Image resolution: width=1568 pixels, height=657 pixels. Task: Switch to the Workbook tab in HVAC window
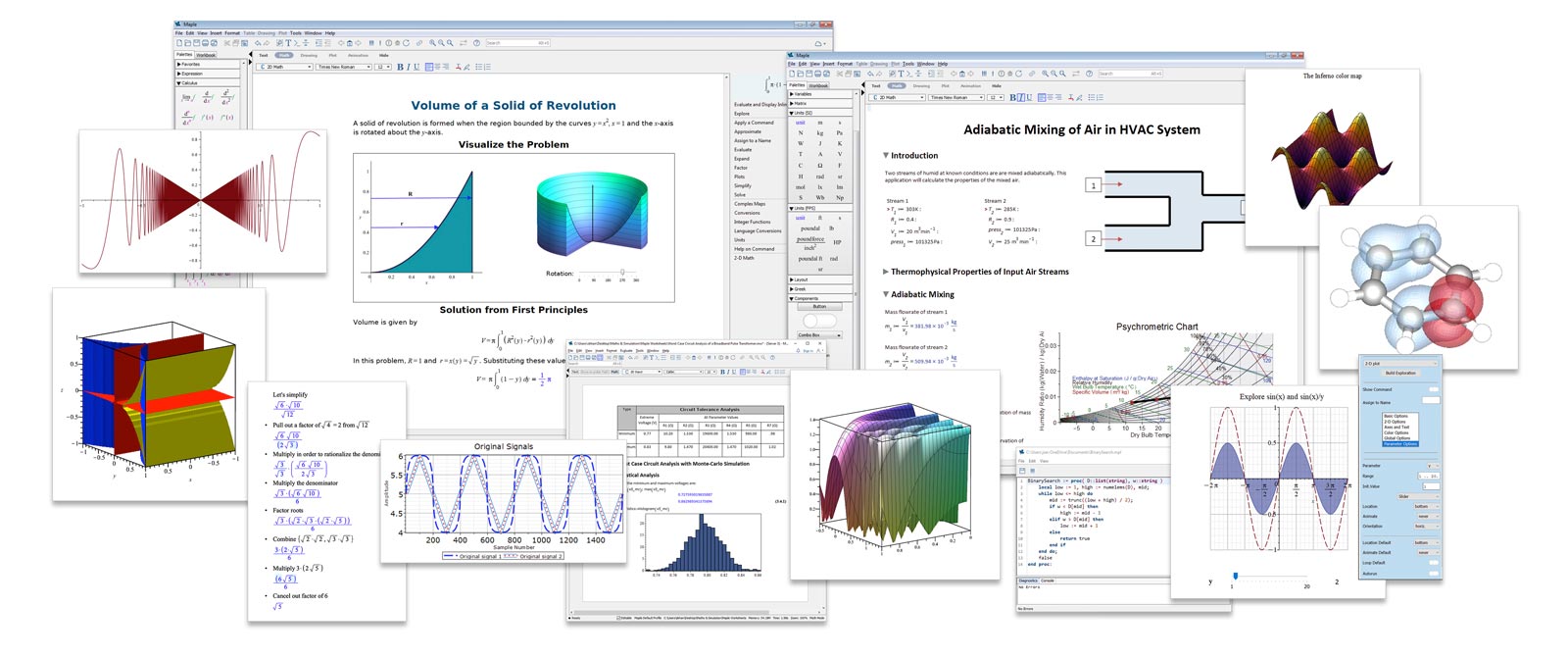[818, 85]
